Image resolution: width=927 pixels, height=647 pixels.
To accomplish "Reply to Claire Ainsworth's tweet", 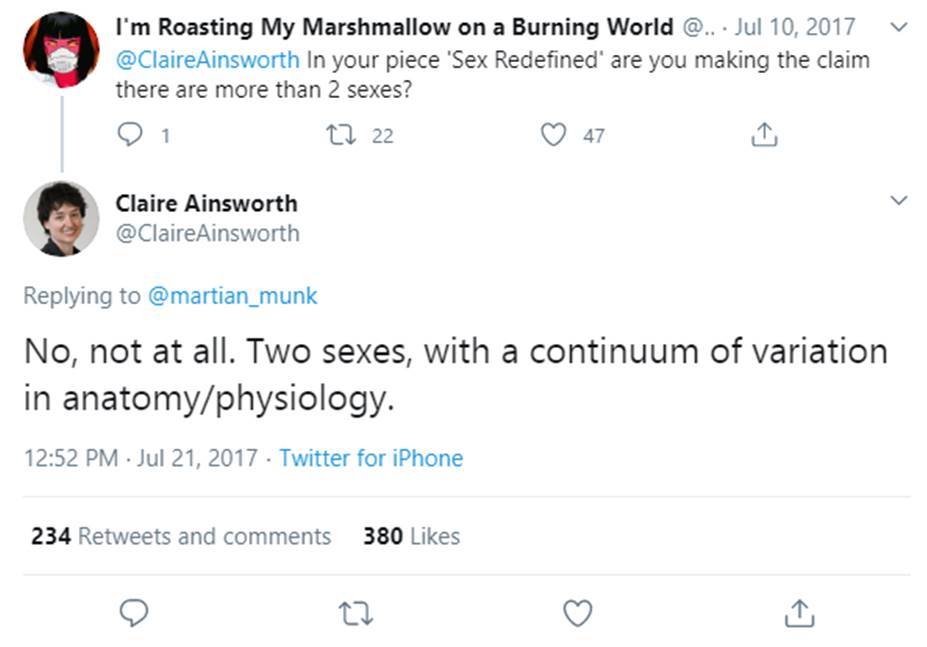I will click(134, 613).
